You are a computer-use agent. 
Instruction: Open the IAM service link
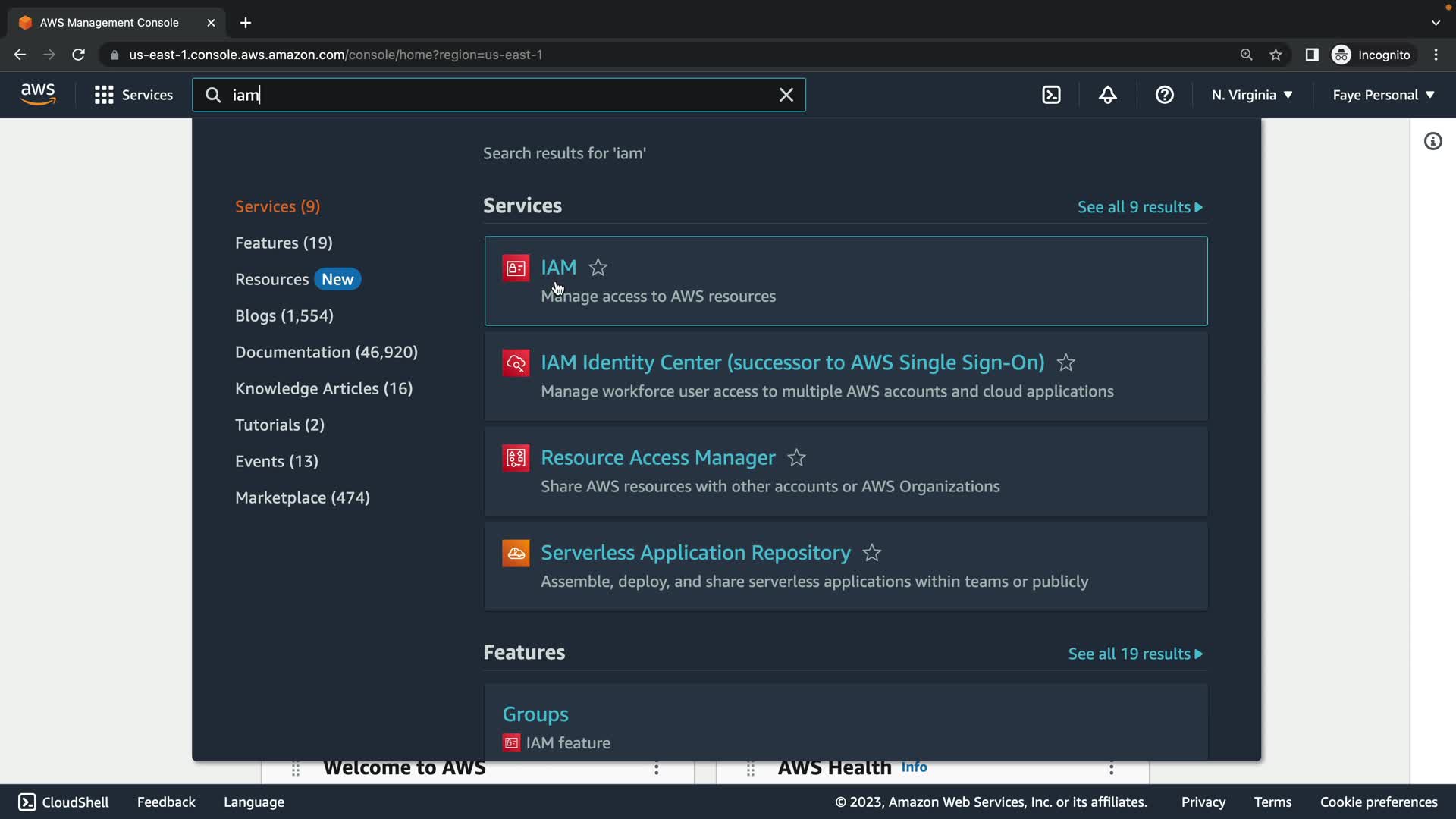coord(558,268)
